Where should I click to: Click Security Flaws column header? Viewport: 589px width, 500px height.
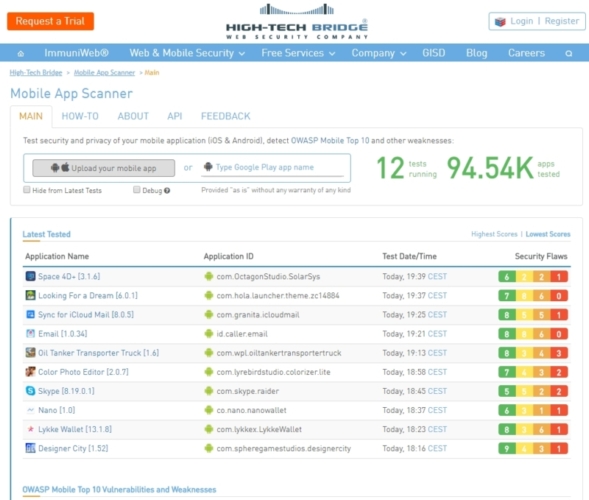541,256
